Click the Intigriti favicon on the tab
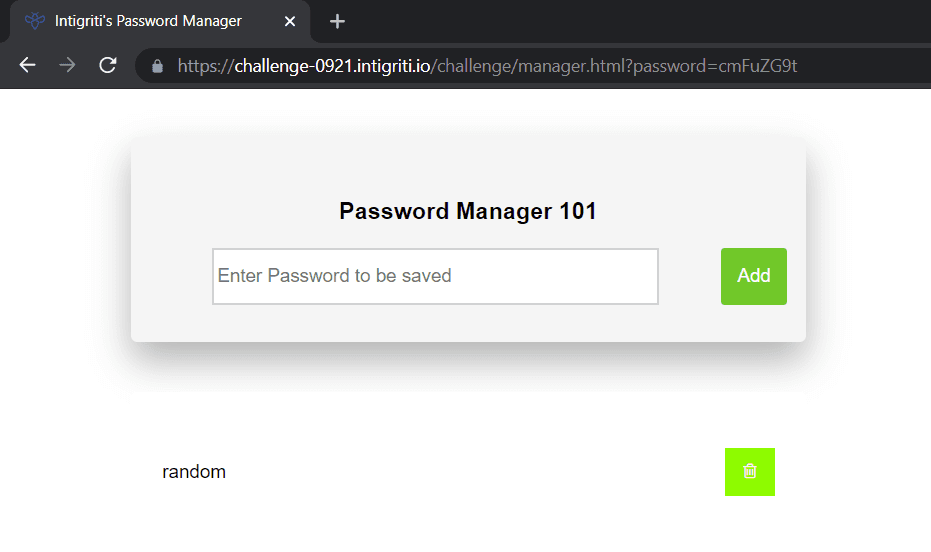 click(x=35, y=21)
